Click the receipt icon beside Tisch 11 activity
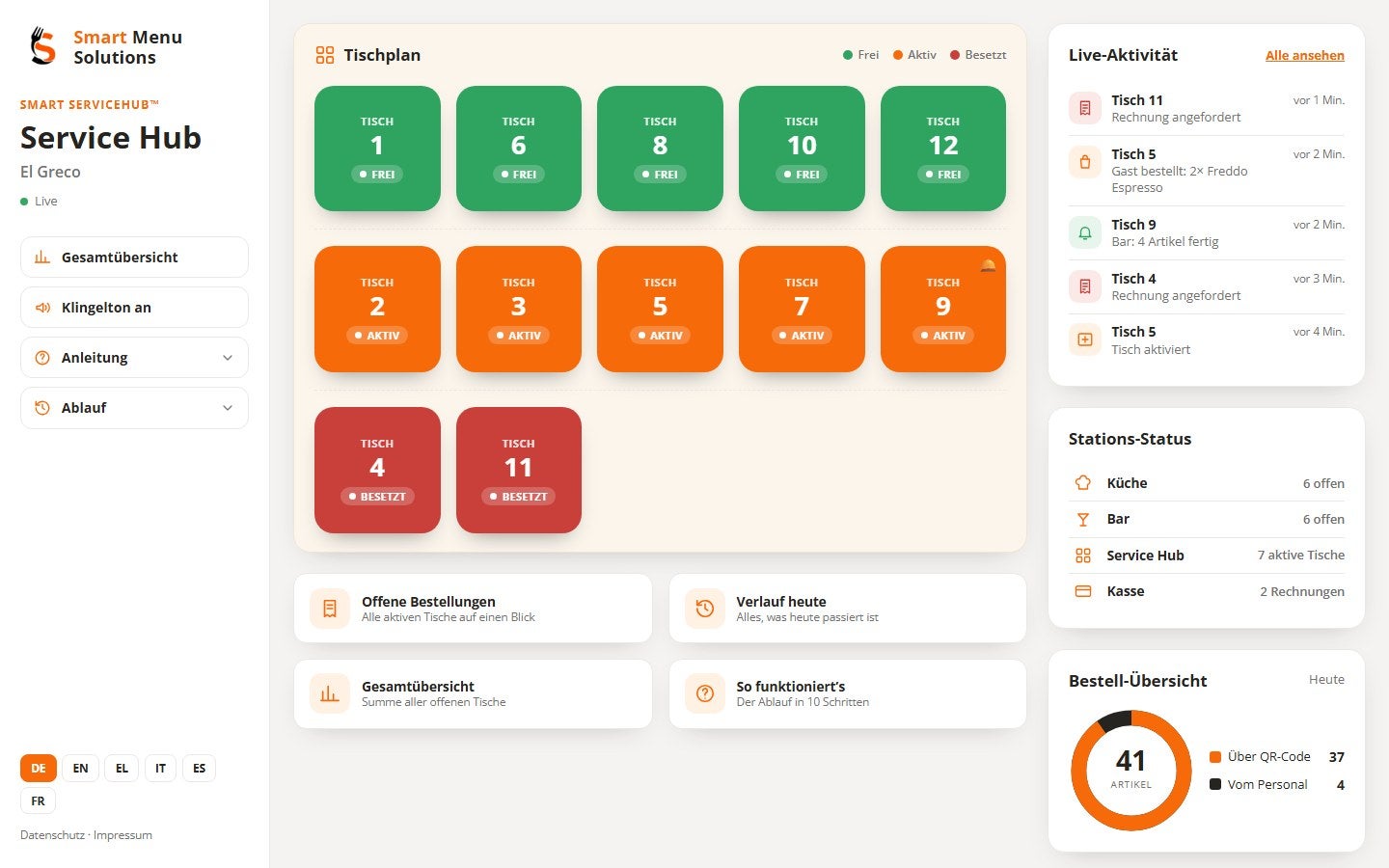This screenshot has width=1389, height=868. pos(1084,108)
